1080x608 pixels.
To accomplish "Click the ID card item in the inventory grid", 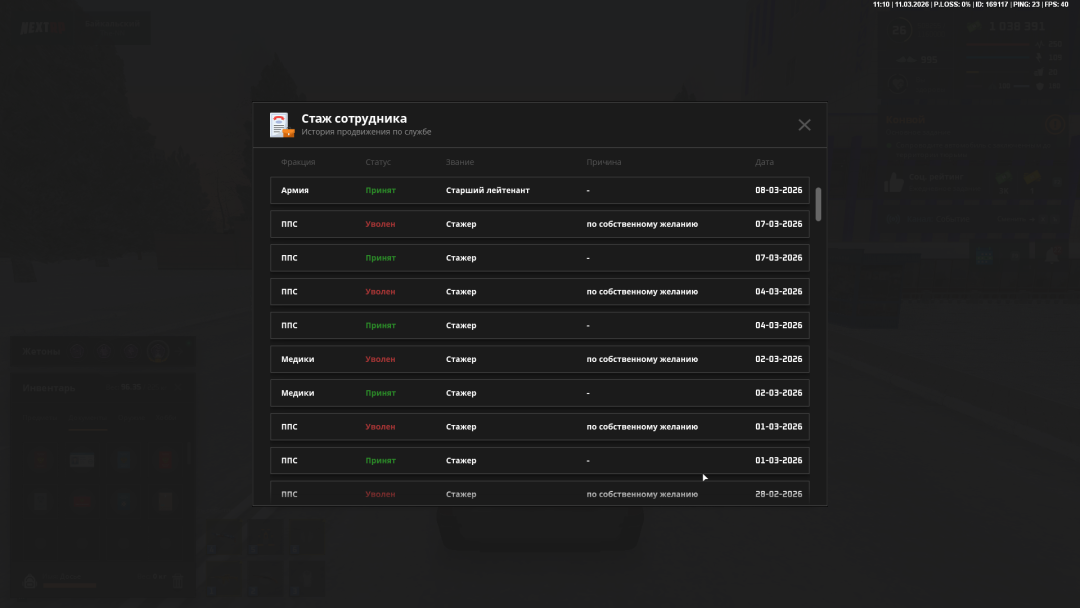I will pos(82,460).
